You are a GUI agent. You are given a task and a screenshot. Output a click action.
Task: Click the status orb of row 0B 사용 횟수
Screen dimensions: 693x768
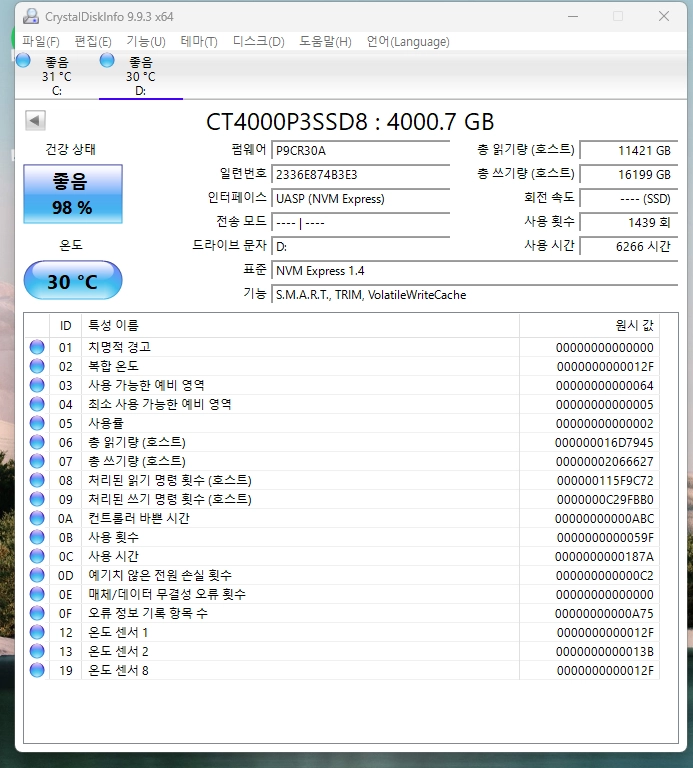(37, 537)
